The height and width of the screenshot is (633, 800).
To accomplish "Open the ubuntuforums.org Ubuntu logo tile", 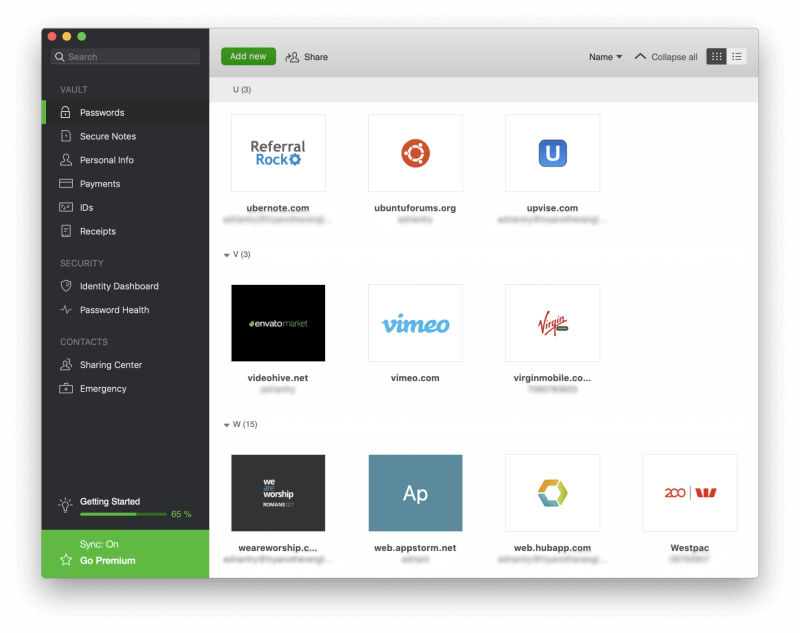I will [x=415, y=153].
